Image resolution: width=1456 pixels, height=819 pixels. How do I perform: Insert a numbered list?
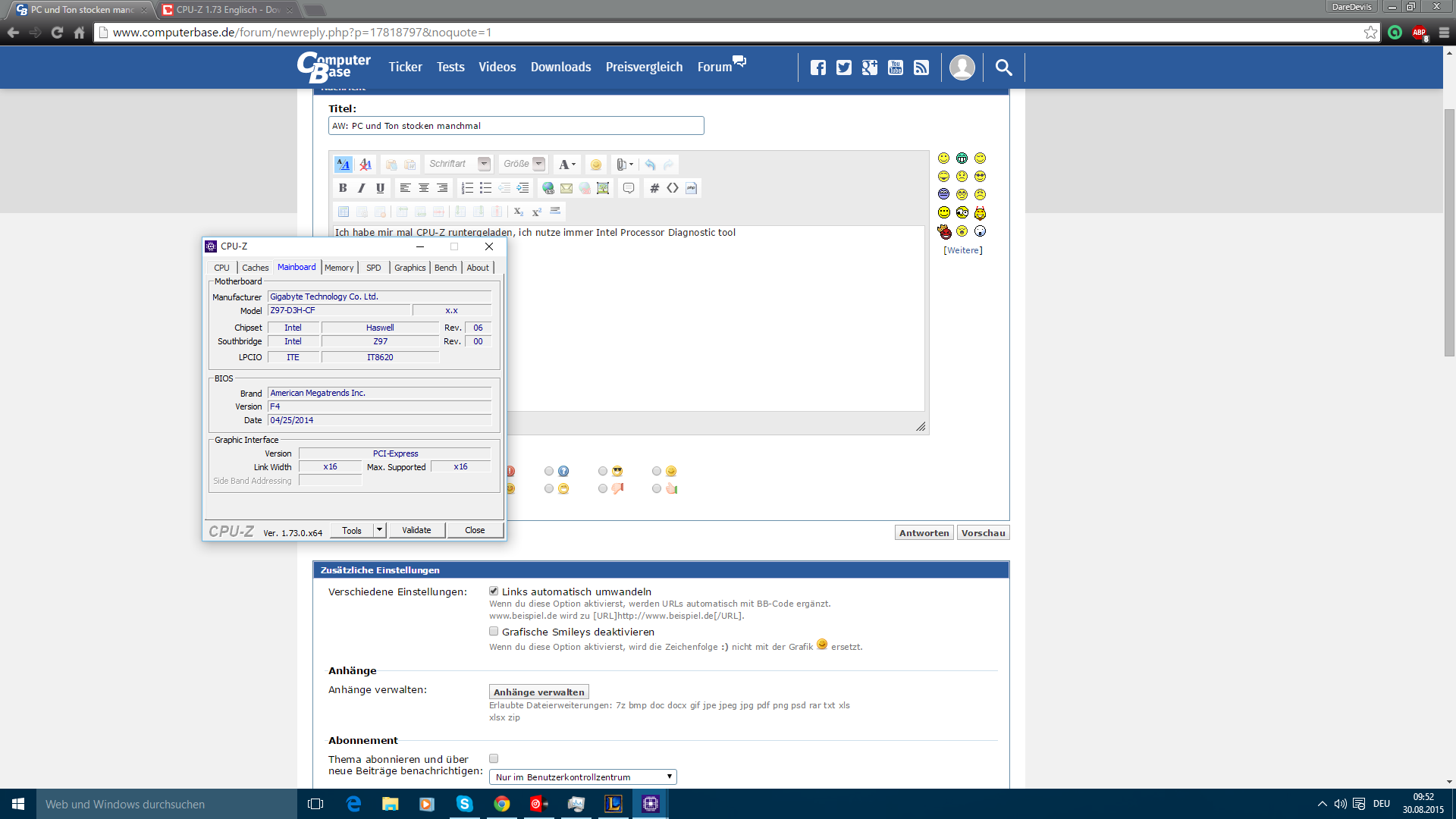click(x=467, y=188)
